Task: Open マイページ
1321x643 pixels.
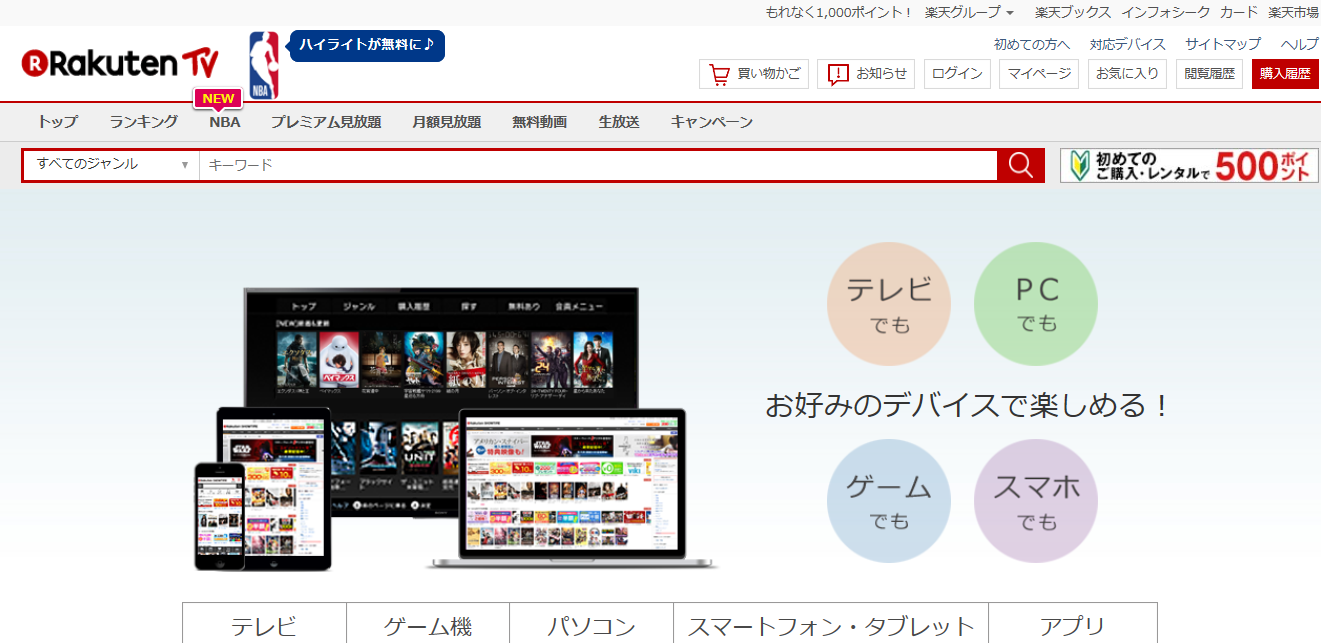Action: click(1039, 74)
